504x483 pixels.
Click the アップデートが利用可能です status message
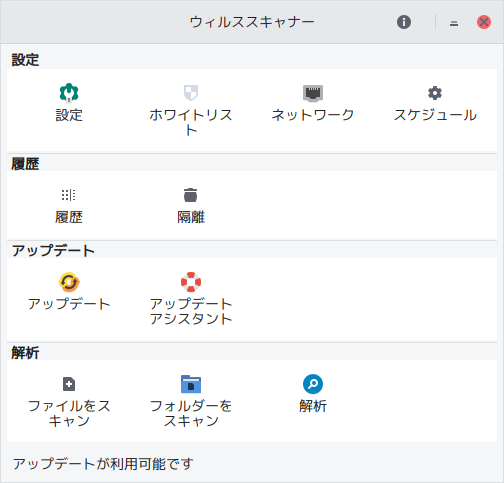tap(103, 464)
